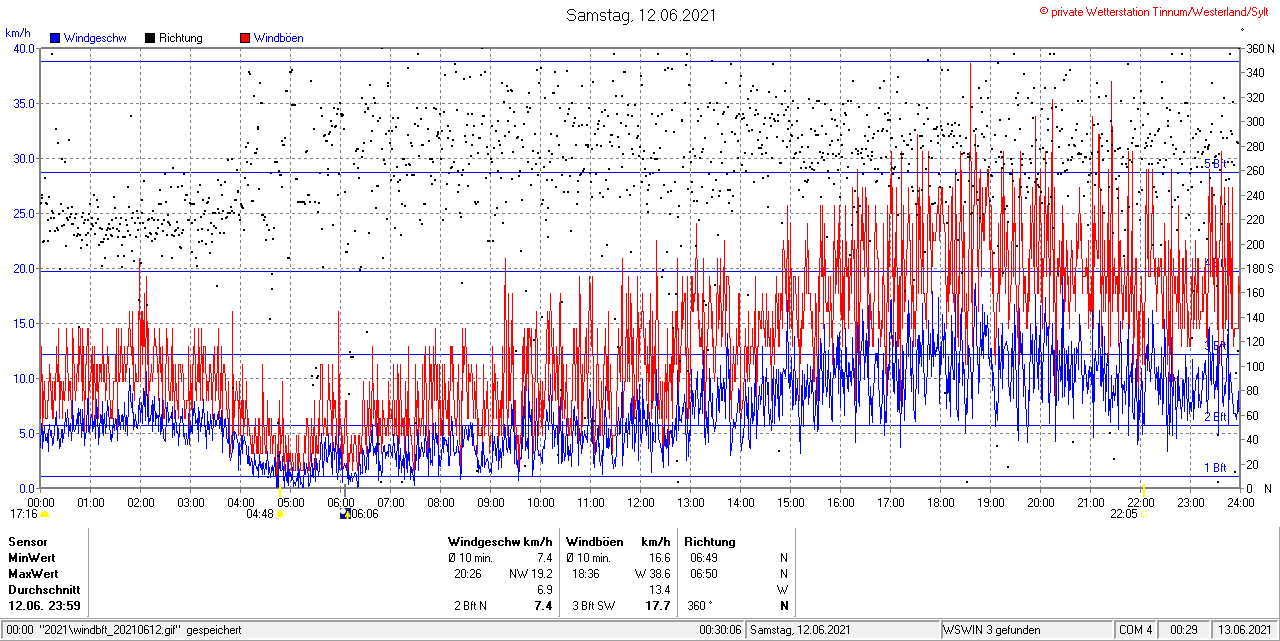Click the average gust value 13.4

point(660,590)
